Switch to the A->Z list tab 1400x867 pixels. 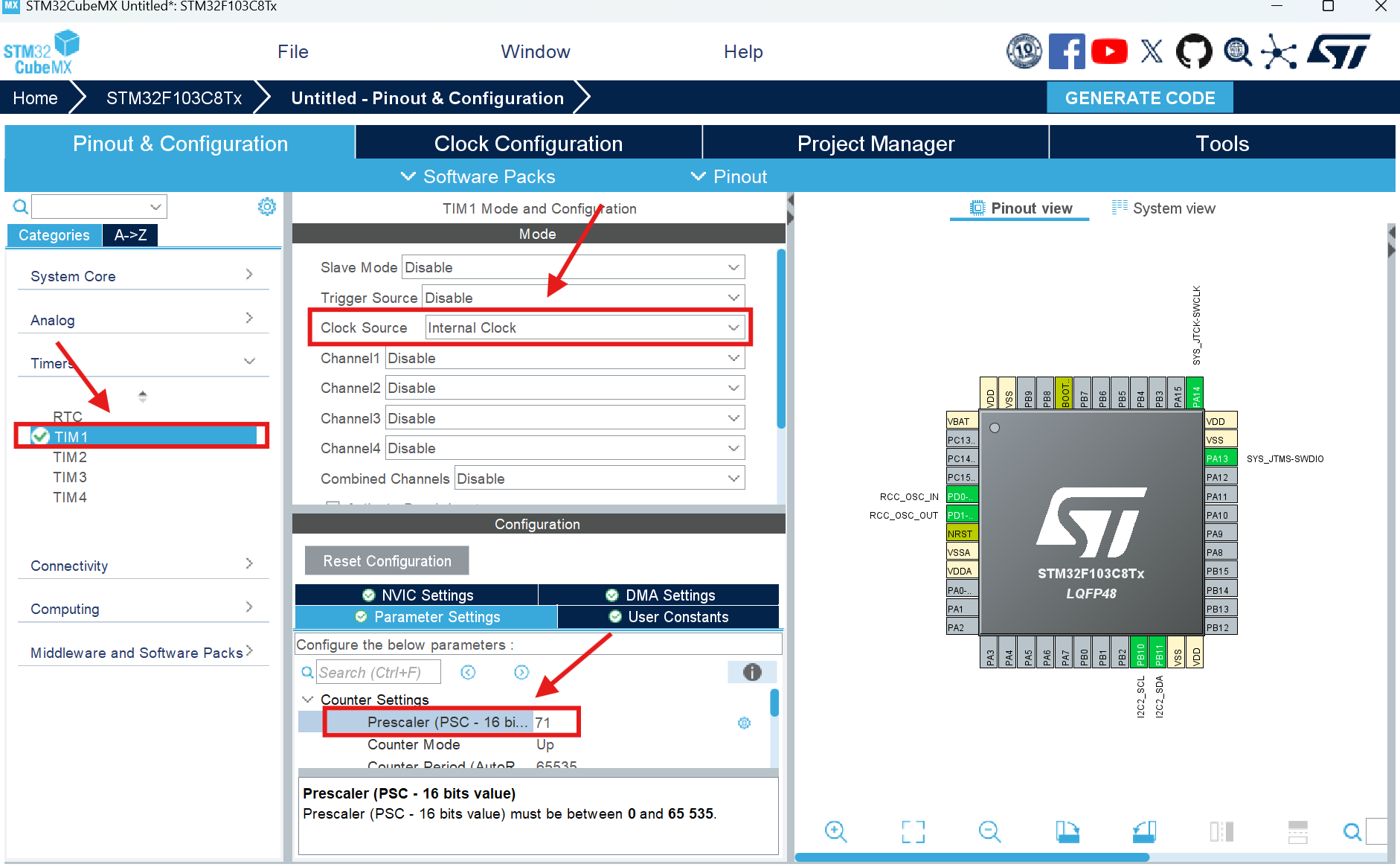coord(130,235)
